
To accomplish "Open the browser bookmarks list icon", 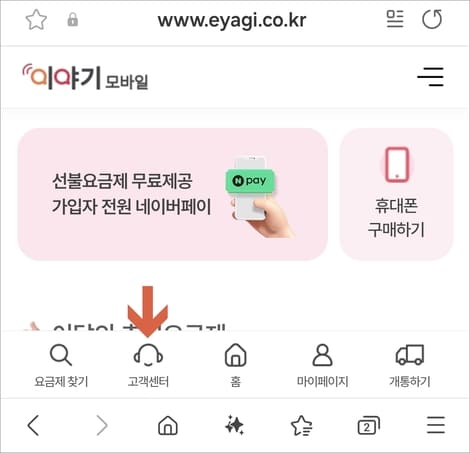I will tap(302, 426).
